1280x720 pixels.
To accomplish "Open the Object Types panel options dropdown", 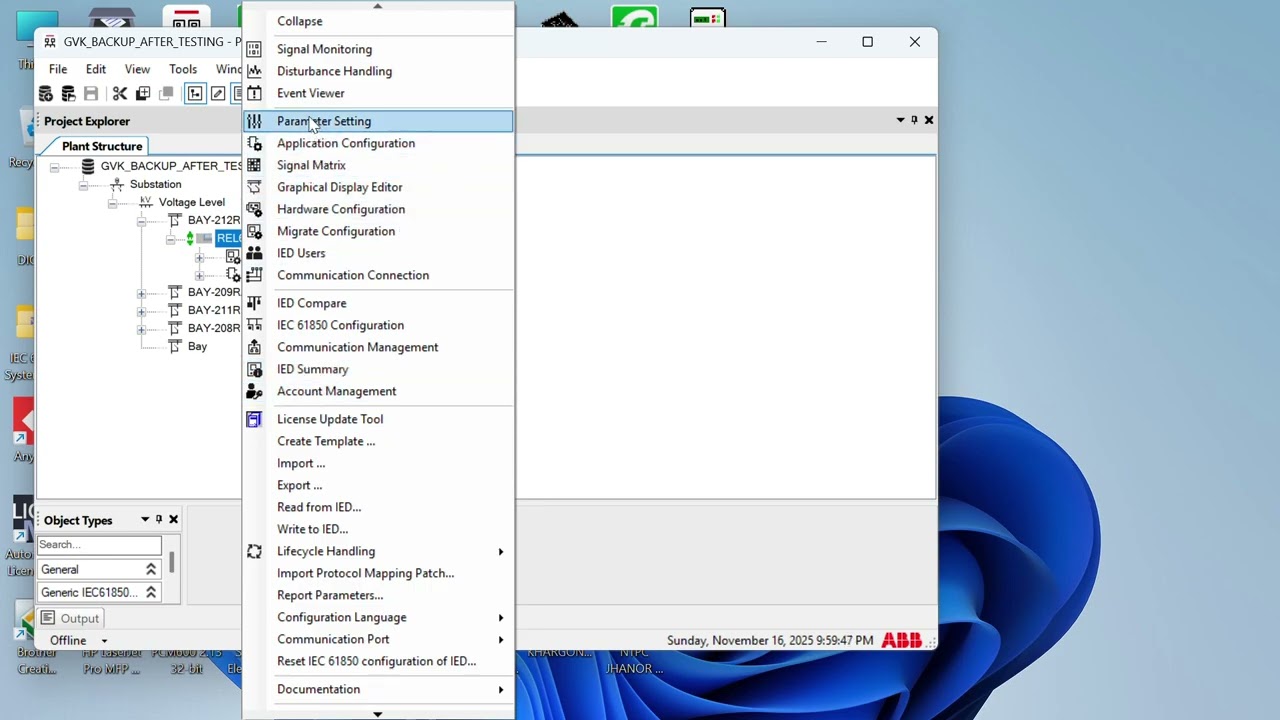I will [145, 520].
